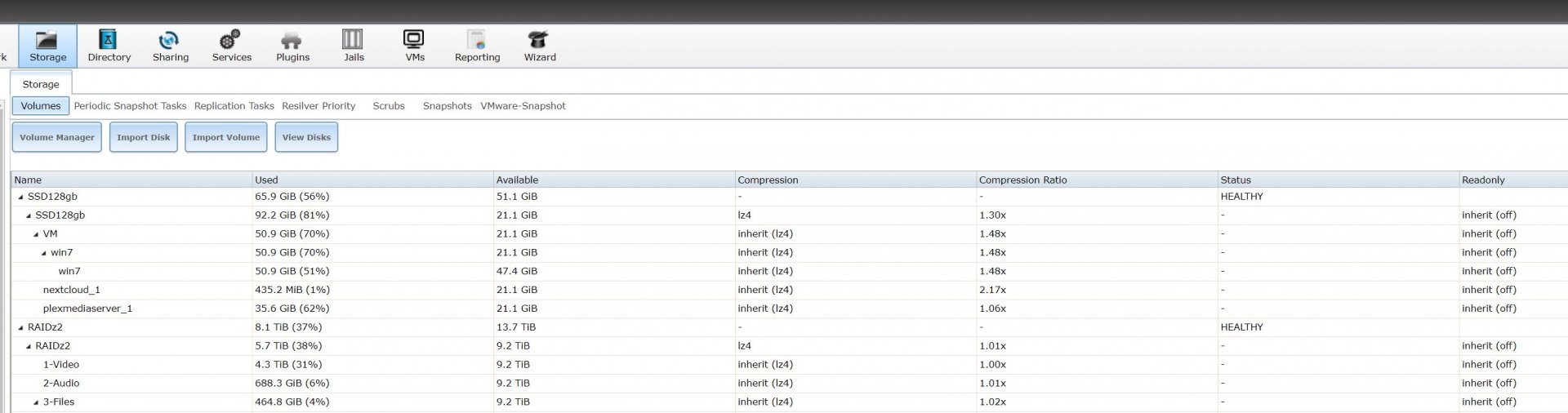The height and width of the screenshot is (413, 1568).
Task: Select the innermost win7 zvol row
Action: (x=789, y=271)
